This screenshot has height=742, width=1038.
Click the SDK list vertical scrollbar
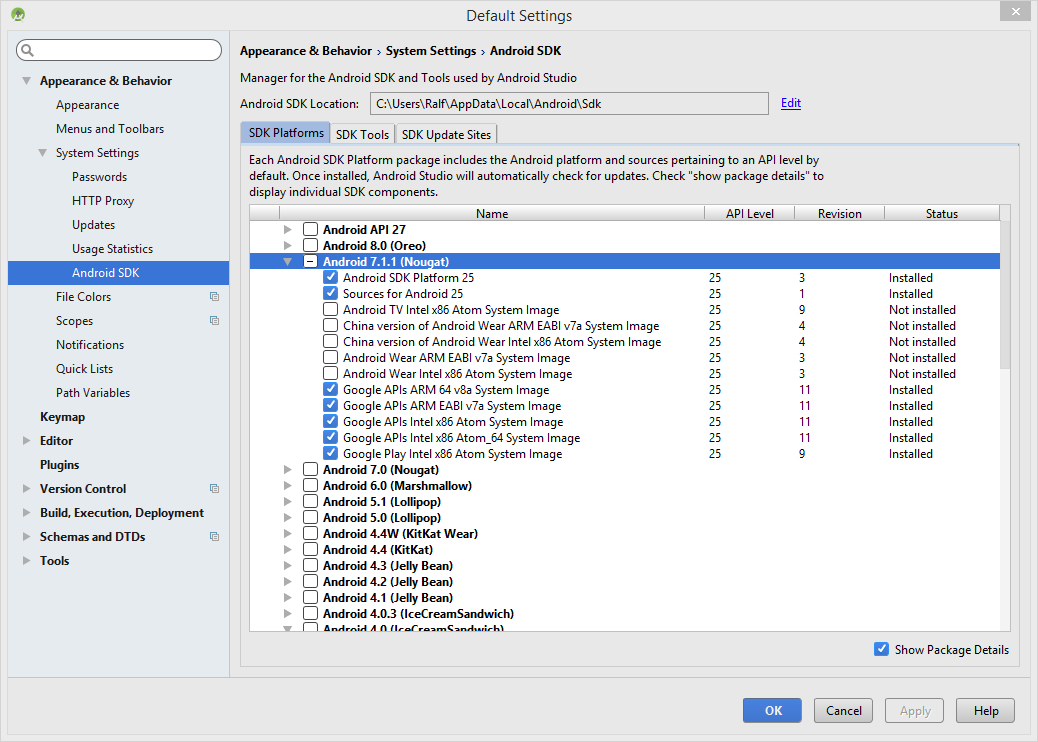1005,295
